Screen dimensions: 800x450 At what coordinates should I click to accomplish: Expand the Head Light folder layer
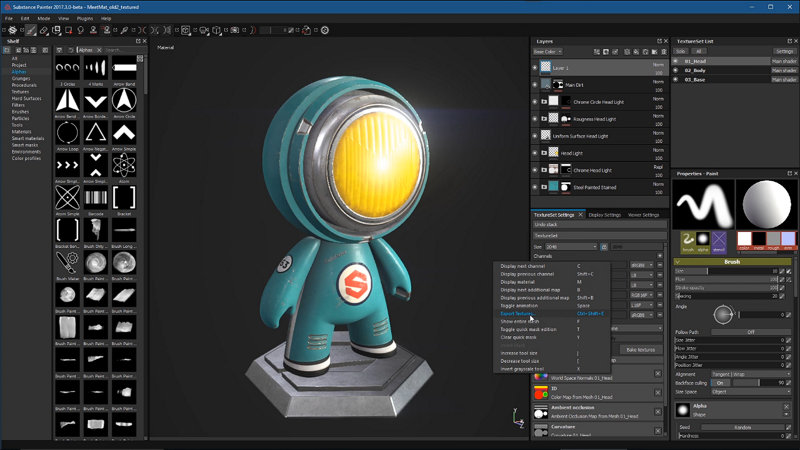pos(544,153)
